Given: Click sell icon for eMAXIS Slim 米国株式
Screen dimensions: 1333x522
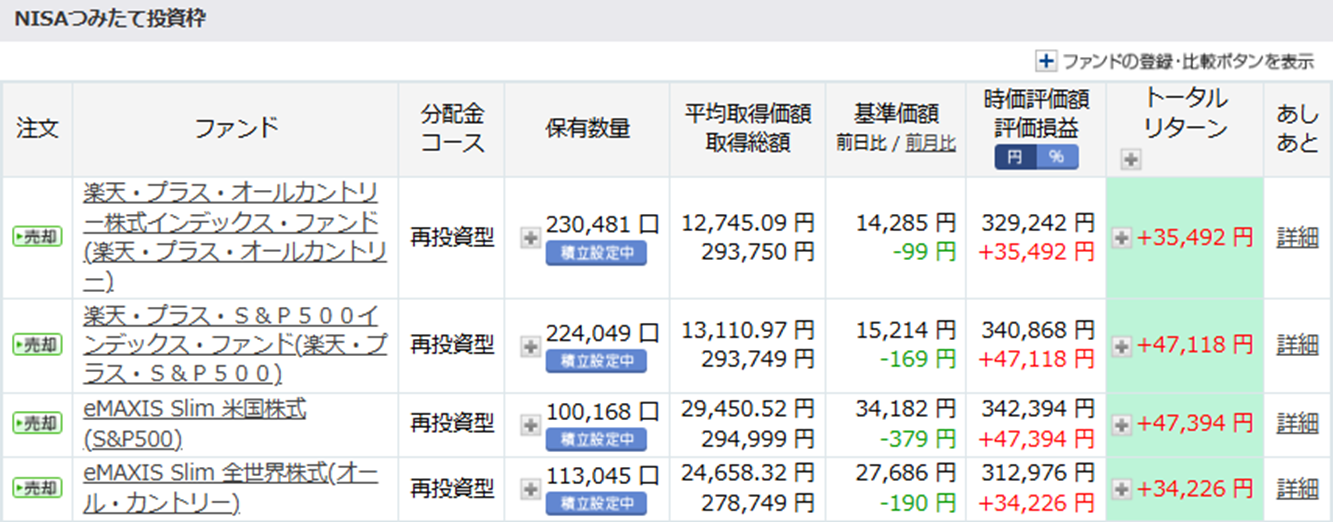Looking at the screenshot, I should click(x=37, y=423).
